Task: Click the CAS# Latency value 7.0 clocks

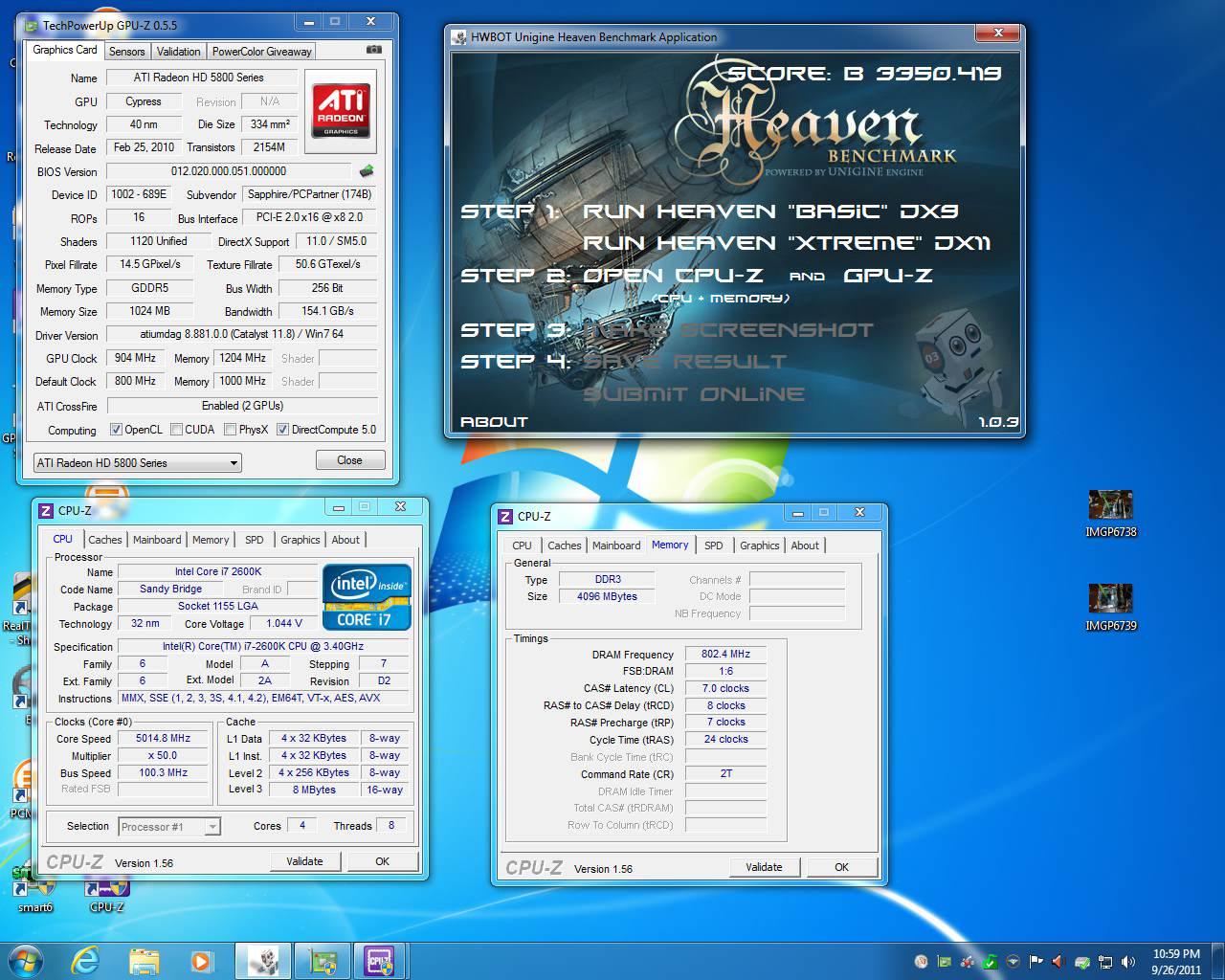Action: (725, 688)
